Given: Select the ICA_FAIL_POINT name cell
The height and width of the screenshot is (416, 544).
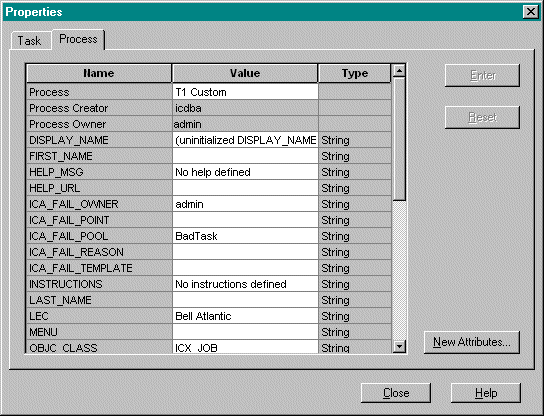Looking at the screenshot, I should 99,220.
